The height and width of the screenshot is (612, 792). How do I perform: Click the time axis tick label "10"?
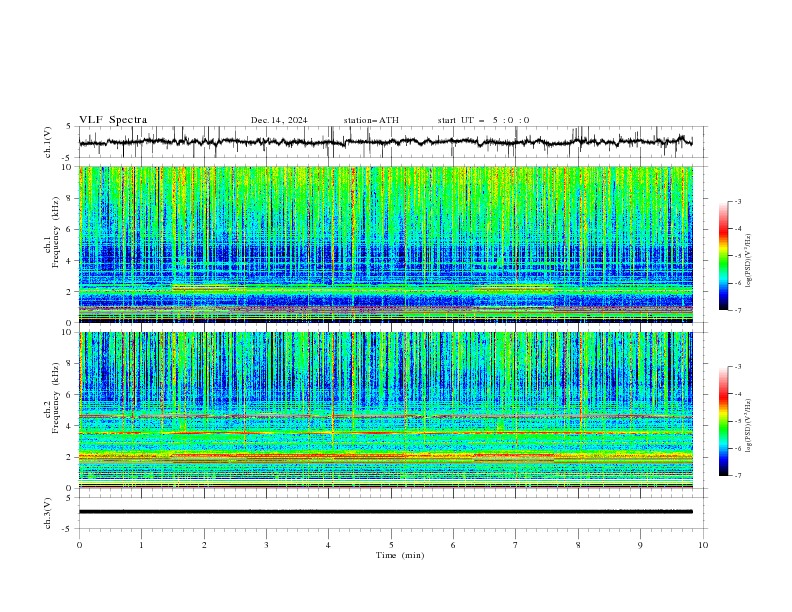[703, 545]
